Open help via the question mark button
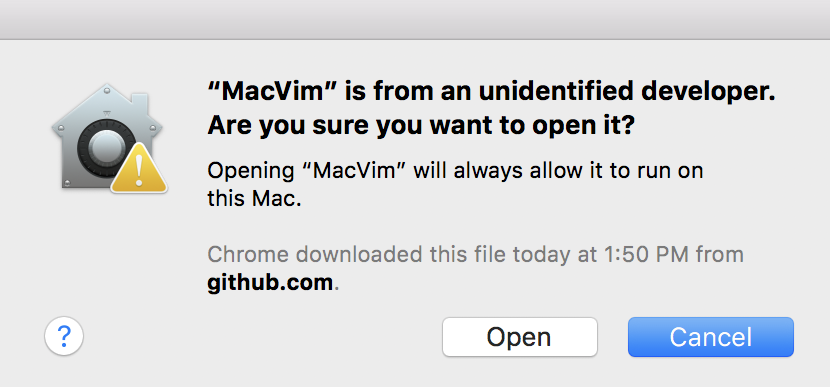830x387 pixels. point(64,335)
